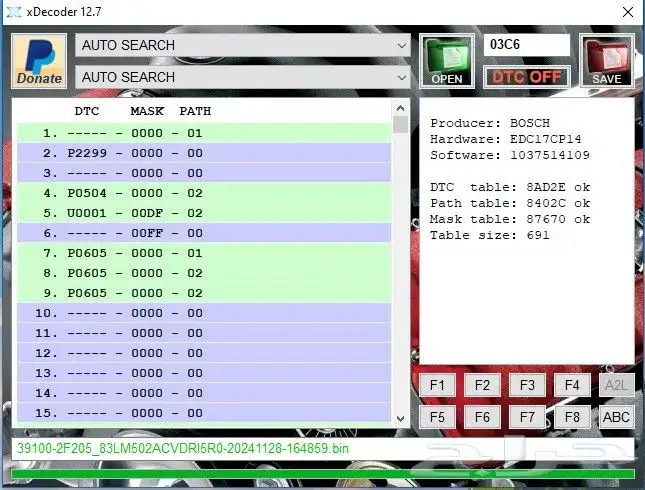Click the MASK column header
Image resolution: width=645 pixels, height=490 pixels.
pyautogui.click(x=147, y=111)
